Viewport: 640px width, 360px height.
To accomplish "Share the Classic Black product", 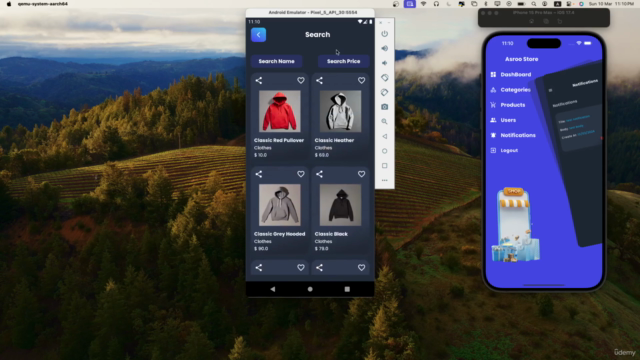I will pyautogui.click(x=319, y=174).
